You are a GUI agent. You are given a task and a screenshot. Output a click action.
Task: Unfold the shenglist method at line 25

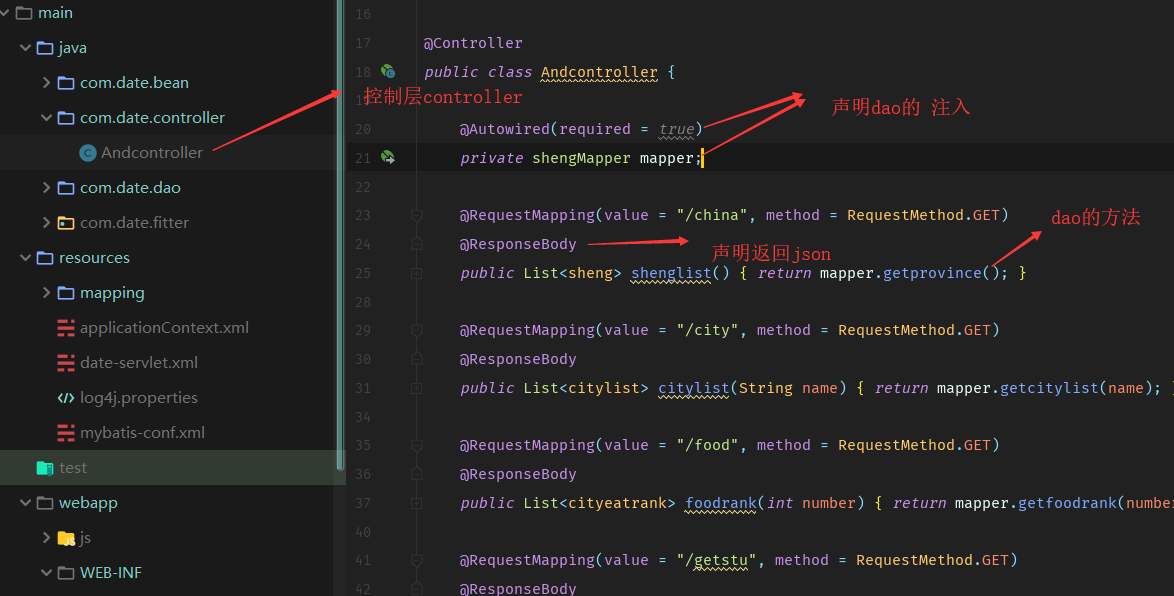417,273
